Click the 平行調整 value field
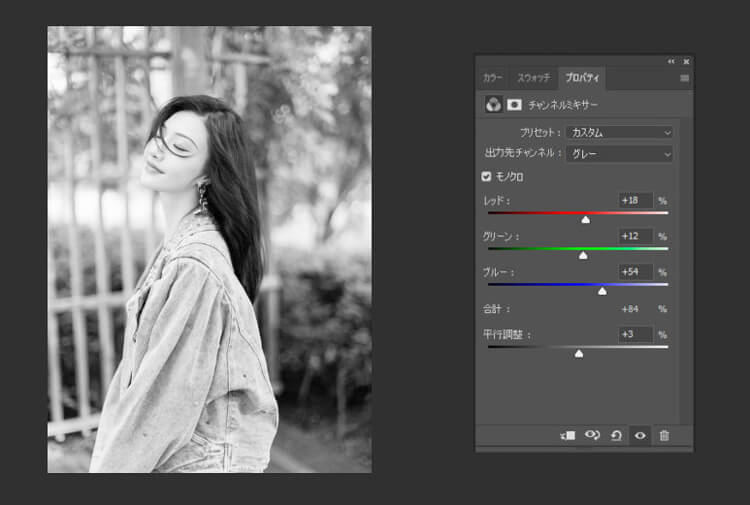The width and height of the screenshot is (750, 505). [635, 334]
